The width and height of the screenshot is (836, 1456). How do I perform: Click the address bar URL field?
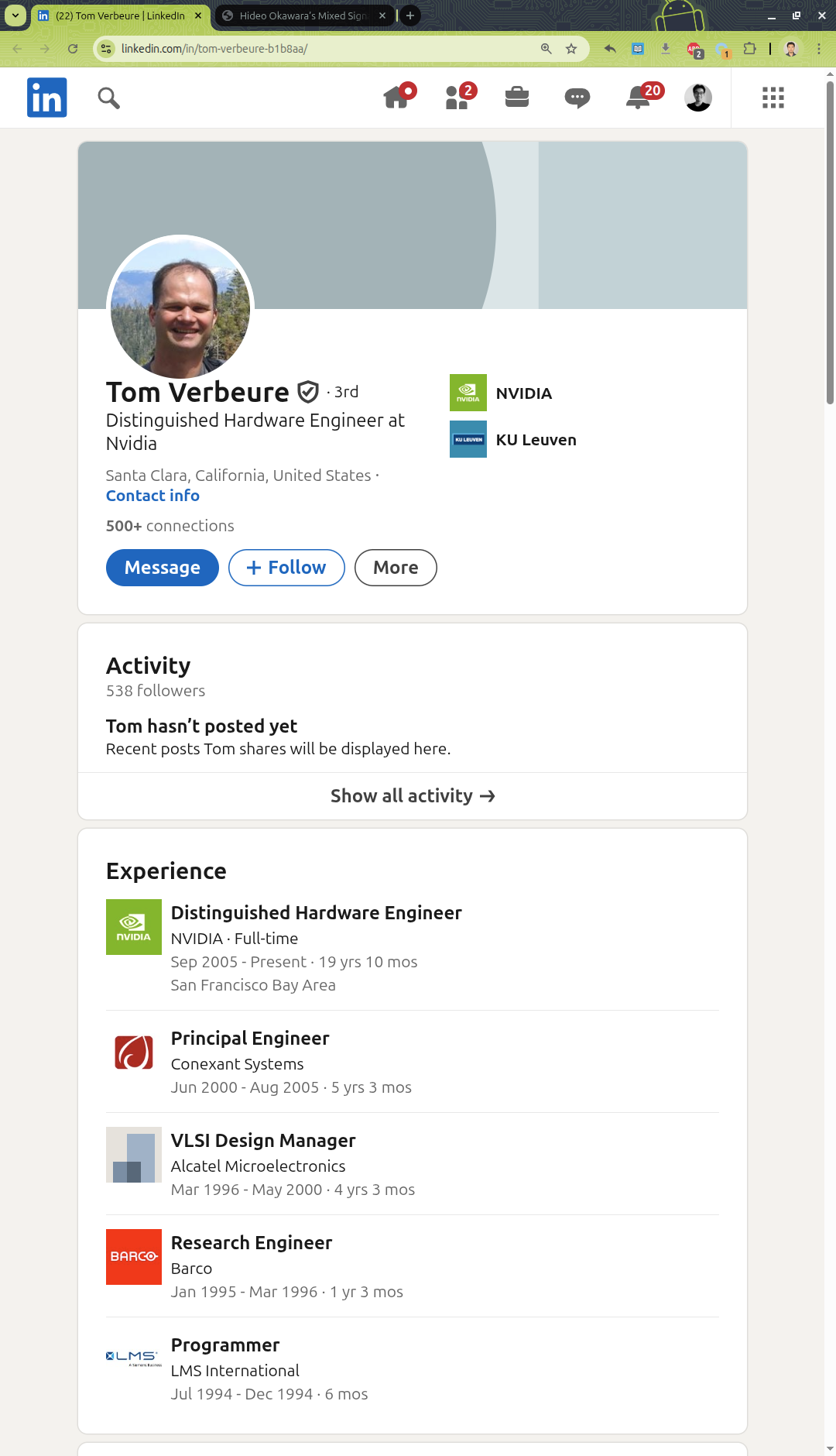325,49
